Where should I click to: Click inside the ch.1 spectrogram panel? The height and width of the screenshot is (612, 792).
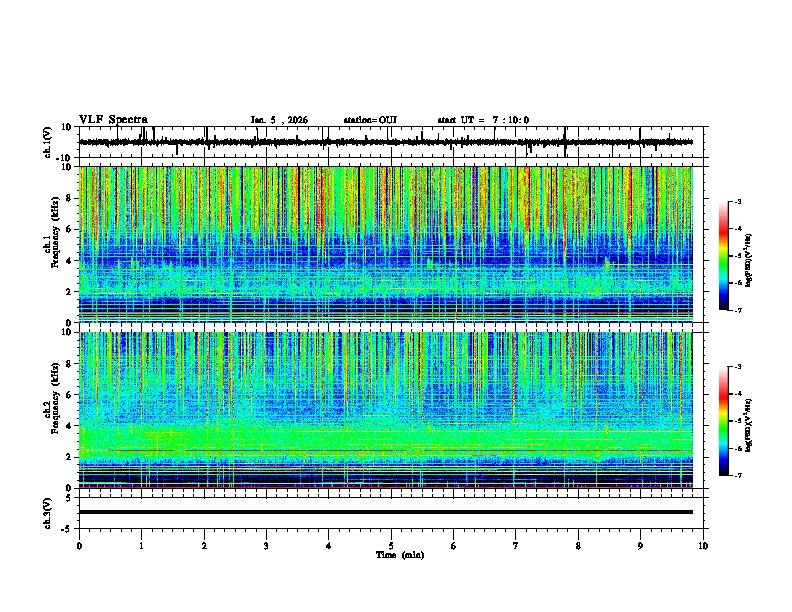point(386,244)
